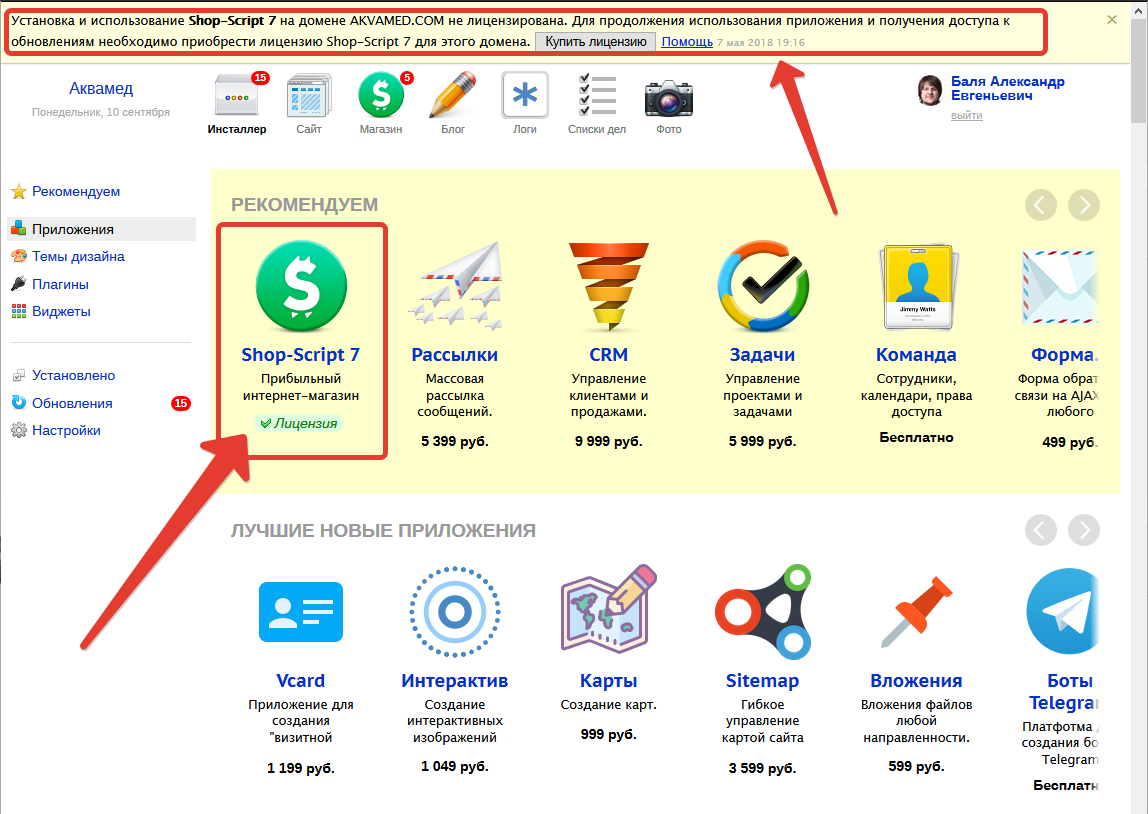The width and height of the screenshot is (1148, 814).
Task: Open the Logs (Логи) asterisk icon
Action: point(525,98)
